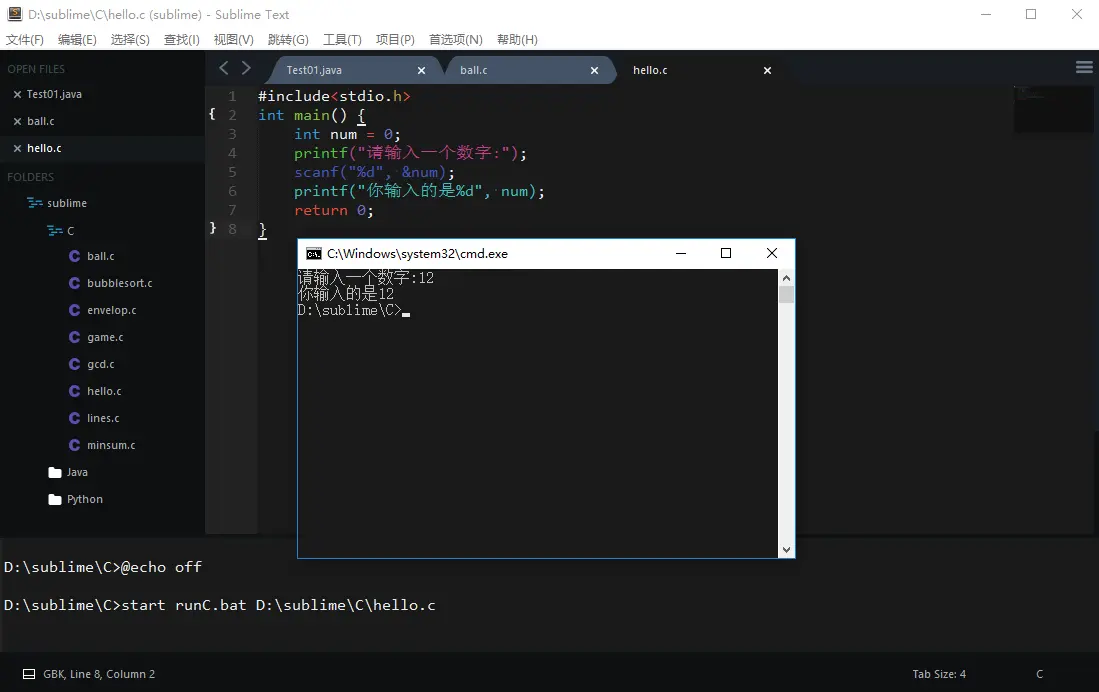Click the code minimap preview
Image resolution: width=1099 pixels, height=692 pixels.
click(1053, 109)
